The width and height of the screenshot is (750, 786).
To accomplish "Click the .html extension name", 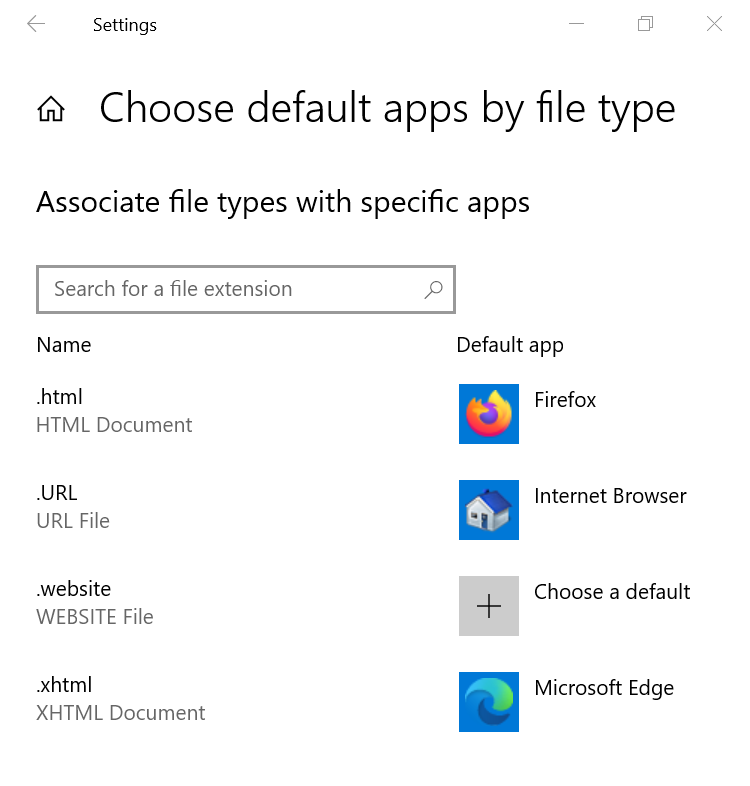I will click(59, 397).
